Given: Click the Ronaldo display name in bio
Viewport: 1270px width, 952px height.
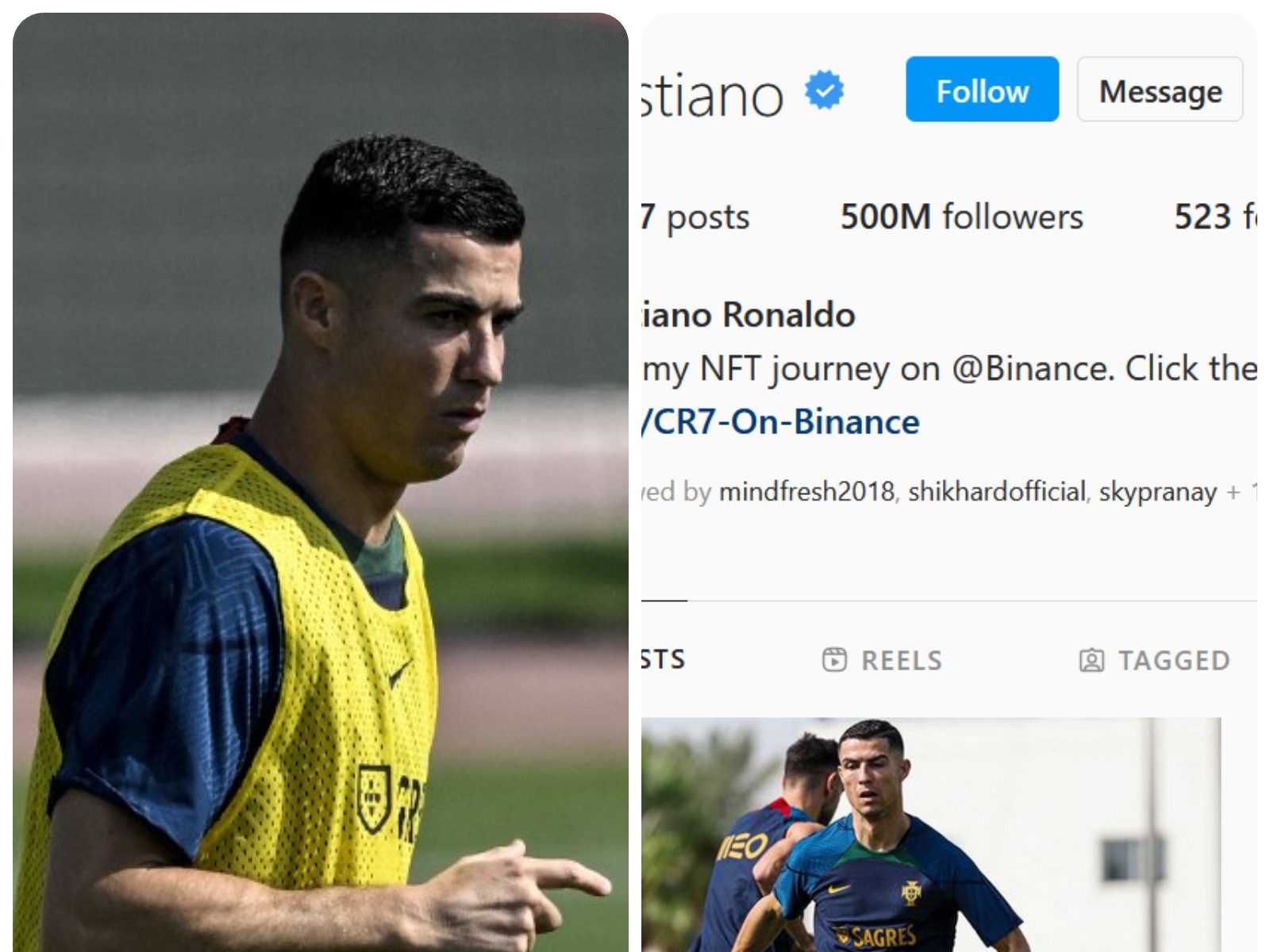Looking at the screenshot, I should (x=748, y=315).
